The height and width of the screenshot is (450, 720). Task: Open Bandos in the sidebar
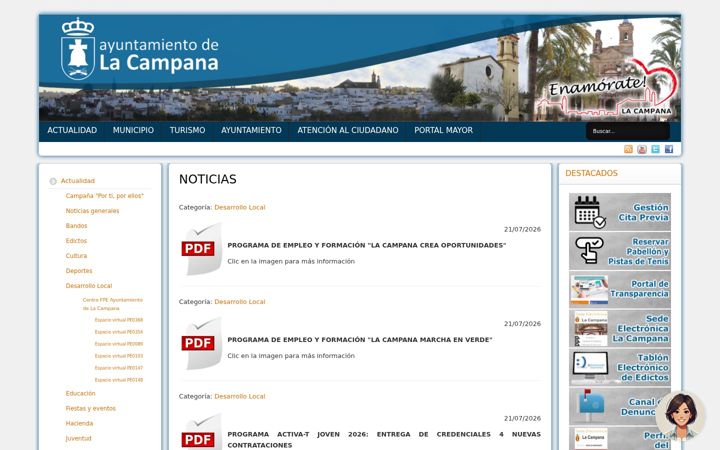[76, 226]
